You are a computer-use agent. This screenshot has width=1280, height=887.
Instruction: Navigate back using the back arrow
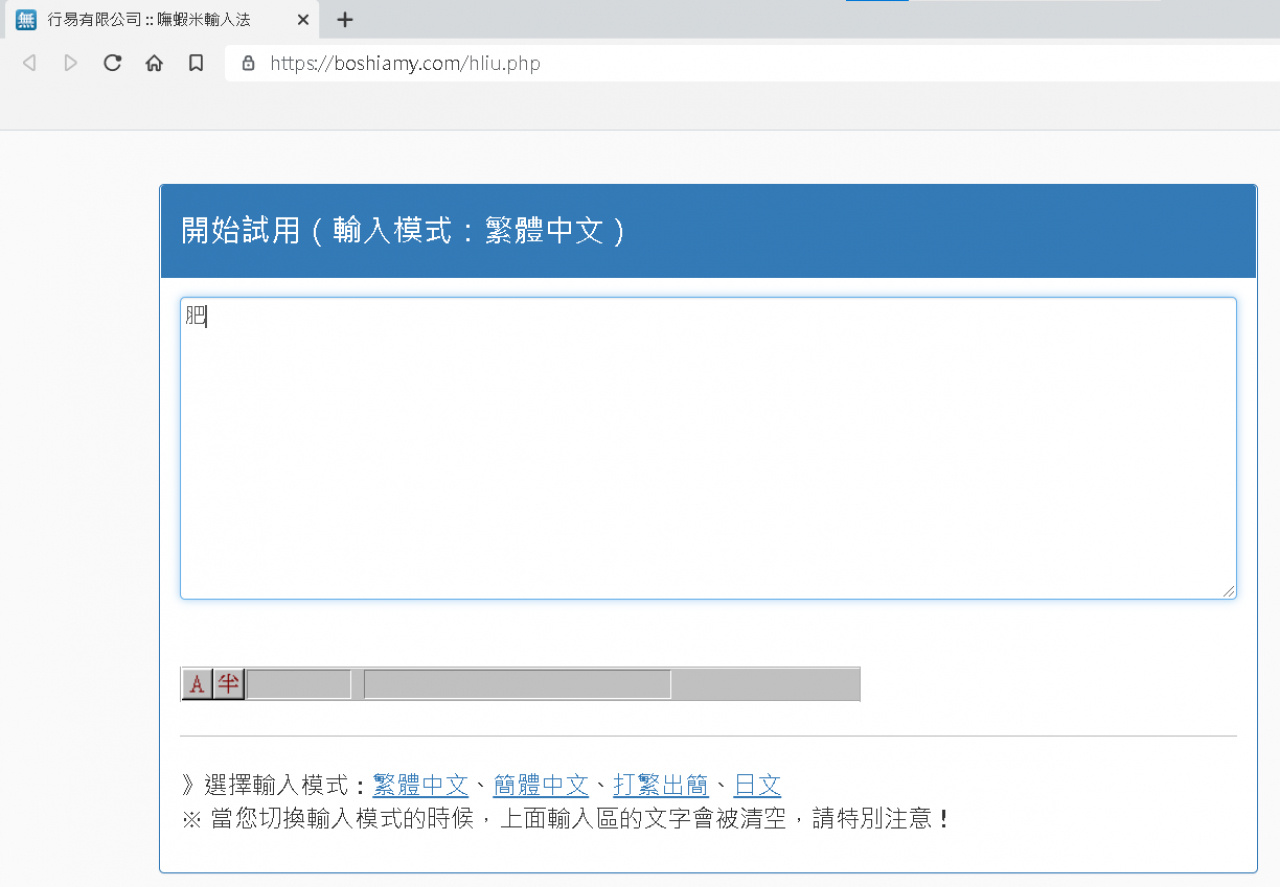29,62
